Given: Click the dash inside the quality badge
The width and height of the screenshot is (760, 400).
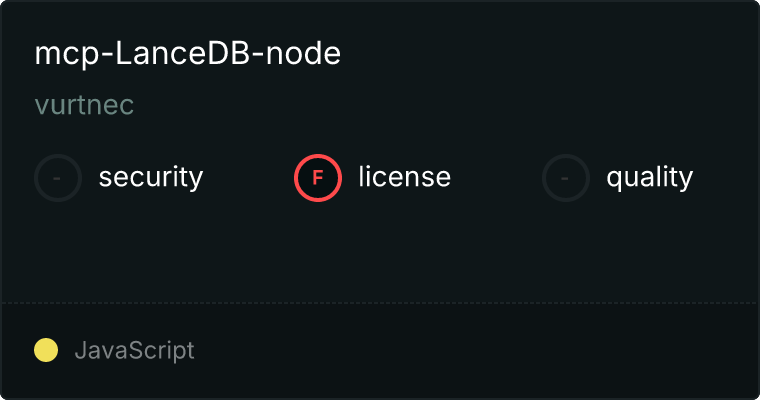Looking at the screenshot, I should tap(565, 178).
